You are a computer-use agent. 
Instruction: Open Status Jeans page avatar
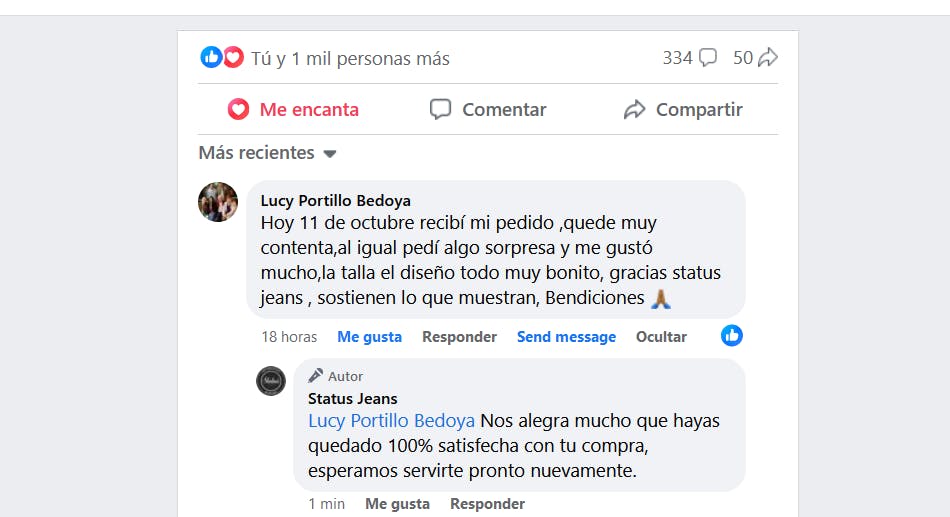click(271, 381)
